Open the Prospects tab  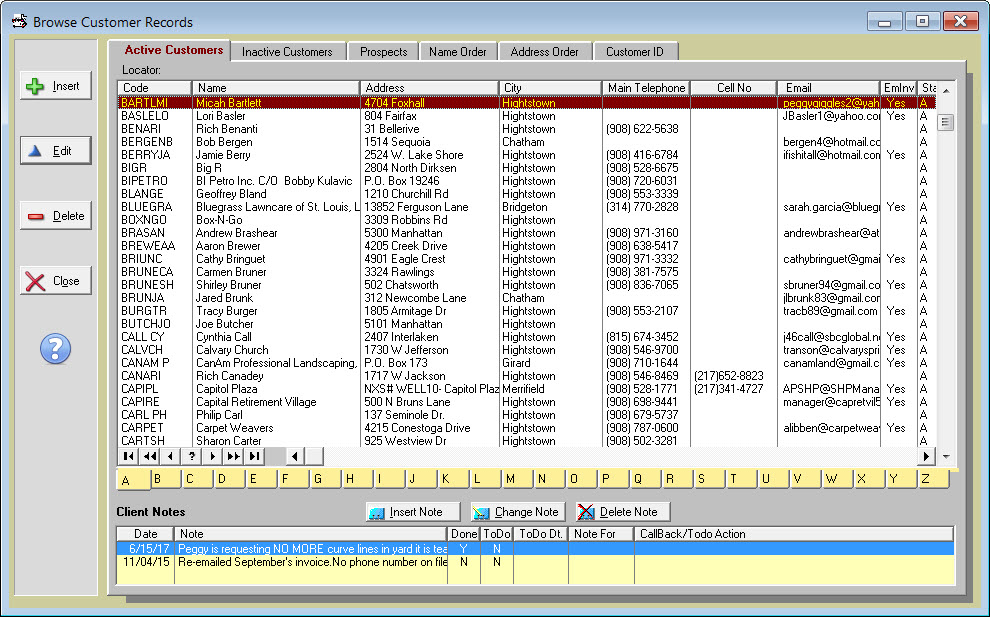[x=383, y=52]
